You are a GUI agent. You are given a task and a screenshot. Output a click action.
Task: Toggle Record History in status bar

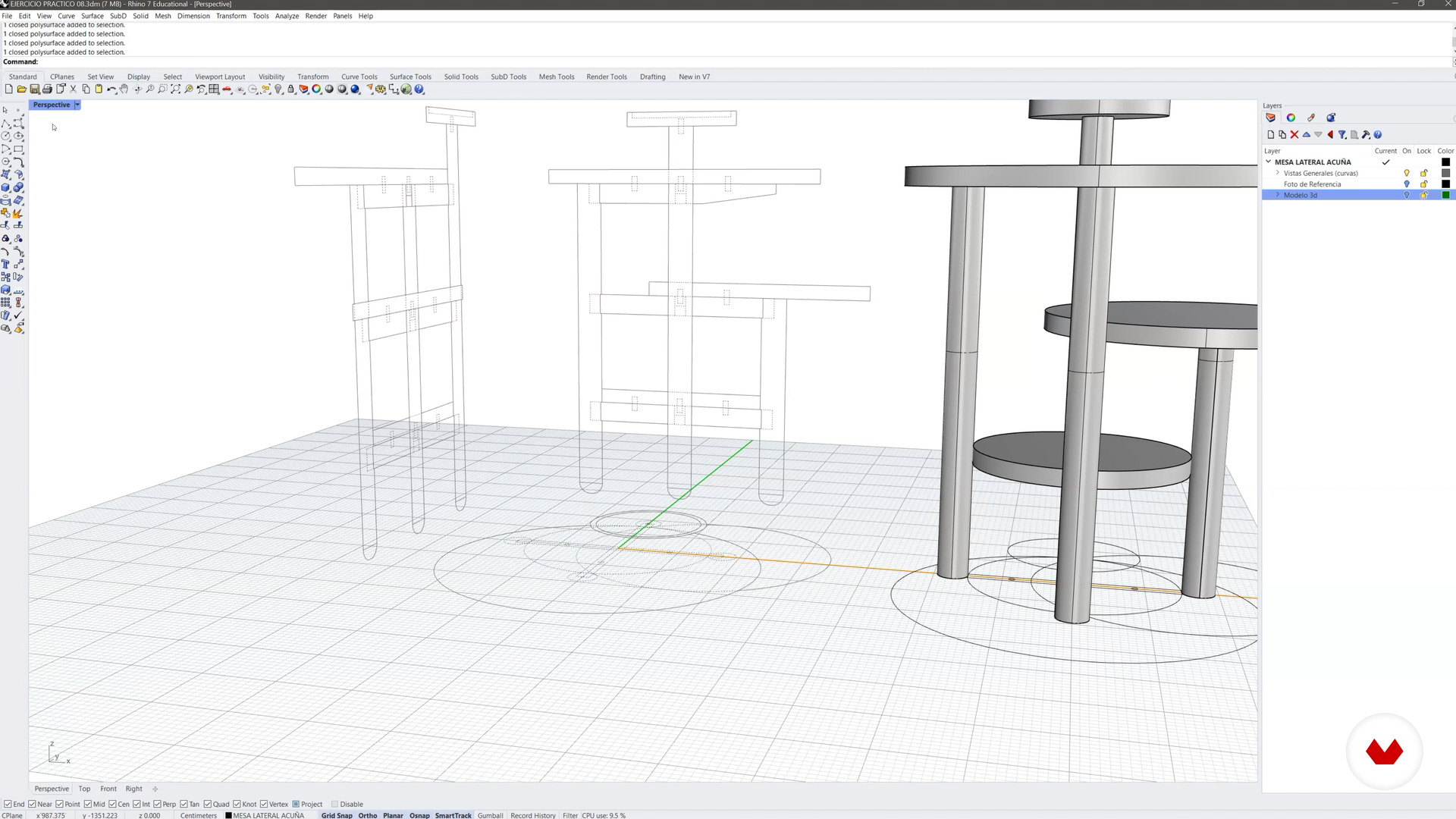coord(532,815)
